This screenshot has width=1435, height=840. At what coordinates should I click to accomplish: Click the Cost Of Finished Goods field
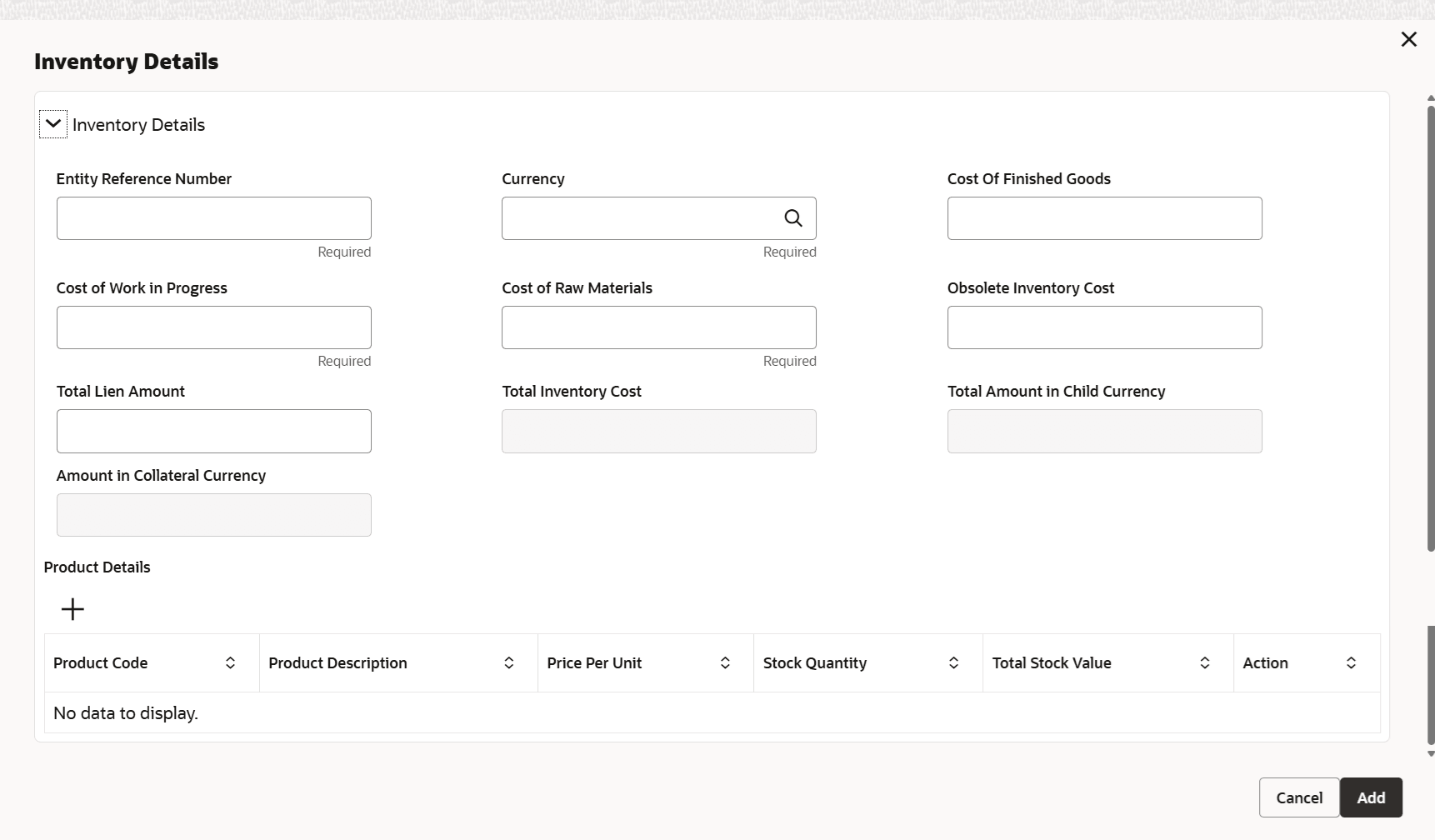1104,218
